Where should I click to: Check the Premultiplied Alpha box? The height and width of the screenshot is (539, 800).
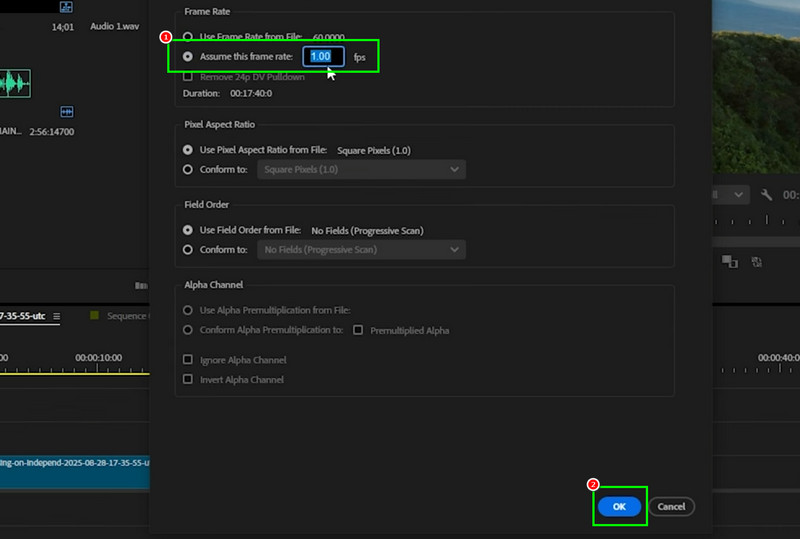pyautogui.click(x=358, y=330)
